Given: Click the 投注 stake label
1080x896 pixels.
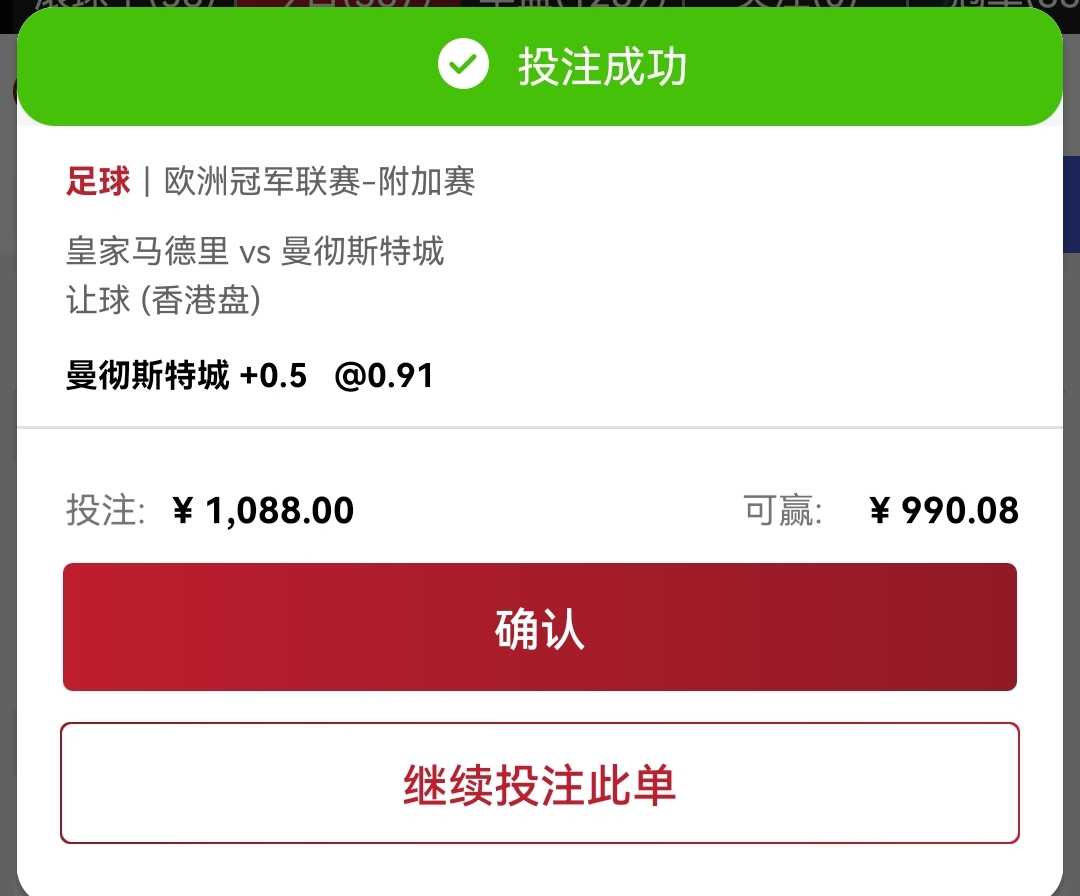Looking at the screenshot, I should point(105,511).
